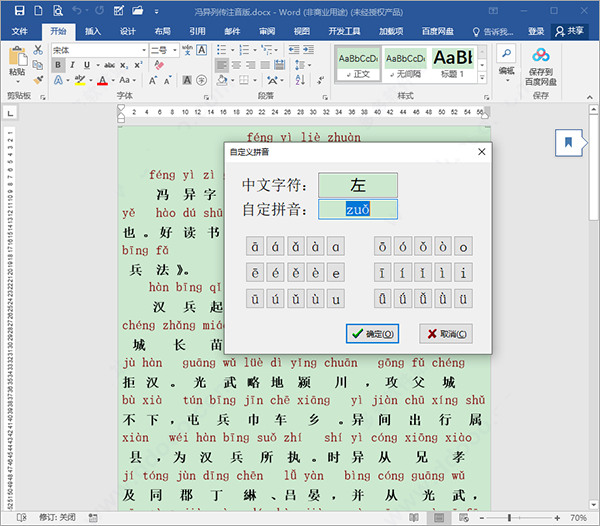This screenshot has width=600, height=526.
Task: Insert the ō tone character button
Action: coord(383,247)
